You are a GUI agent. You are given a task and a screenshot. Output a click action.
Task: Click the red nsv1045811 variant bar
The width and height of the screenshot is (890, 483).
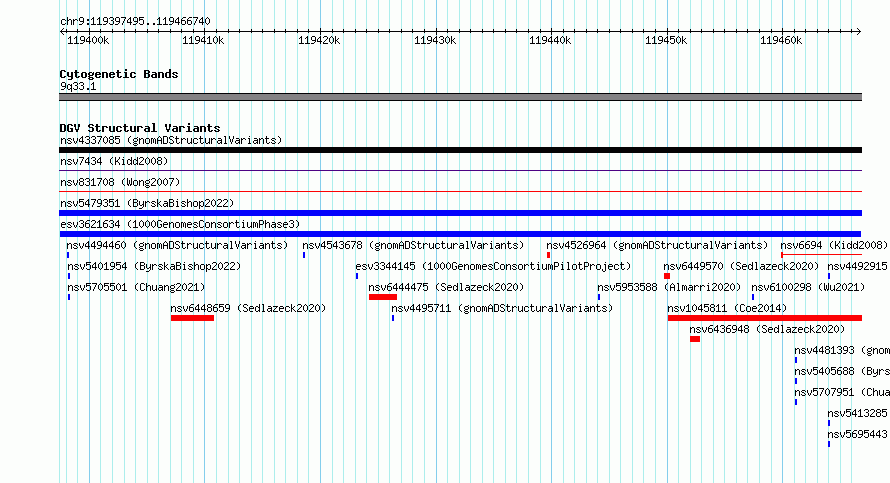(765, 318)
